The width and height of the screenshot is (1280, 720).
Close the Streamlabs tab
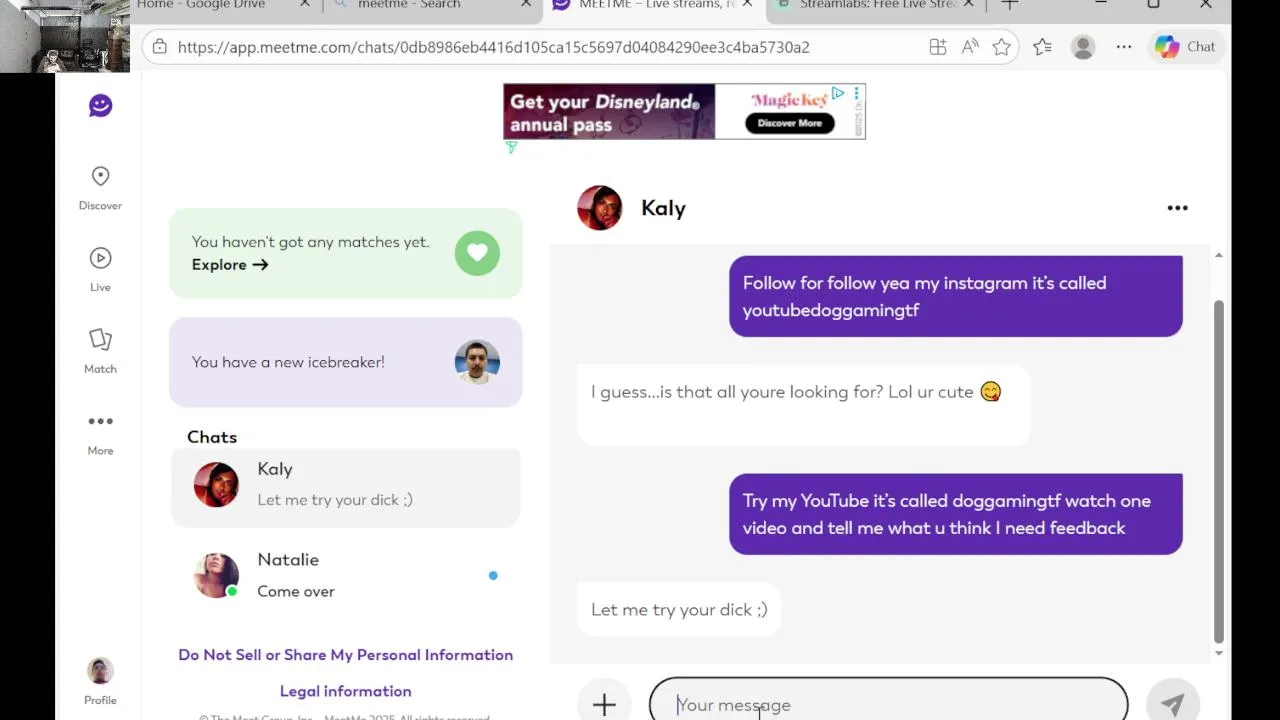pos(968,5)
